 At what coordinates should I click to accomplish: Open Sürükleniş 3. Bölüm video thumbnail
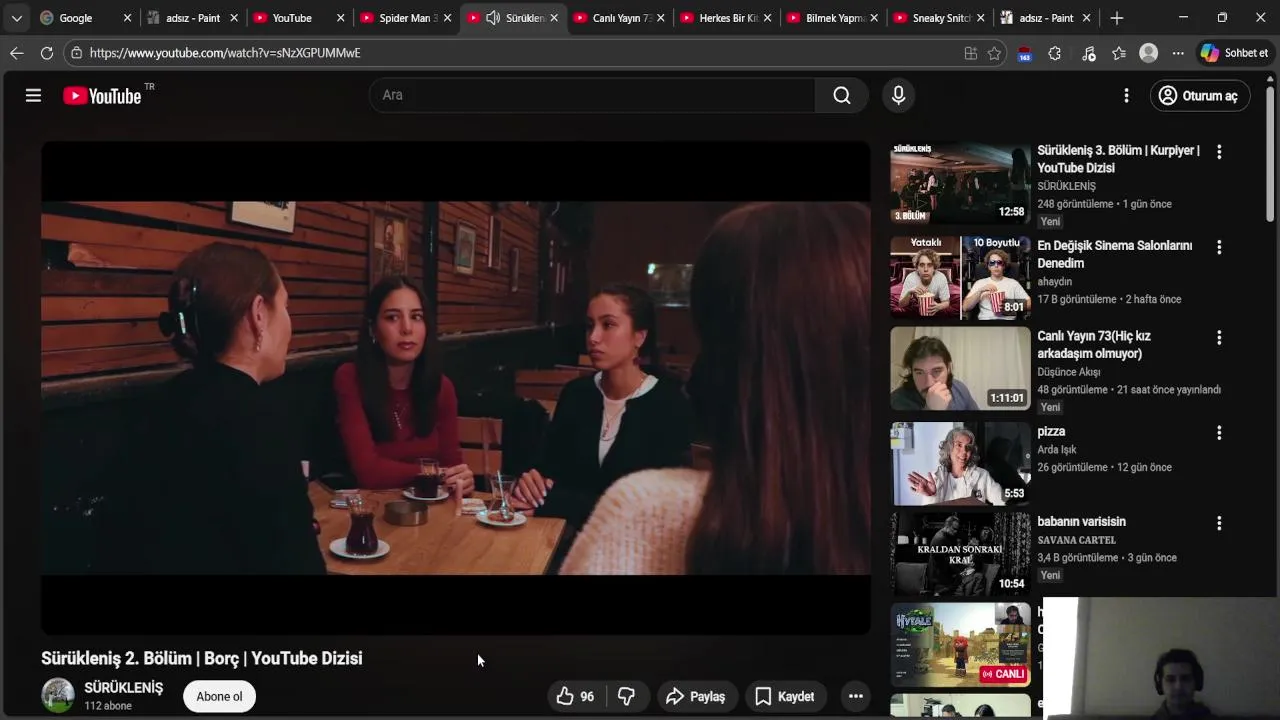[960, 183]
